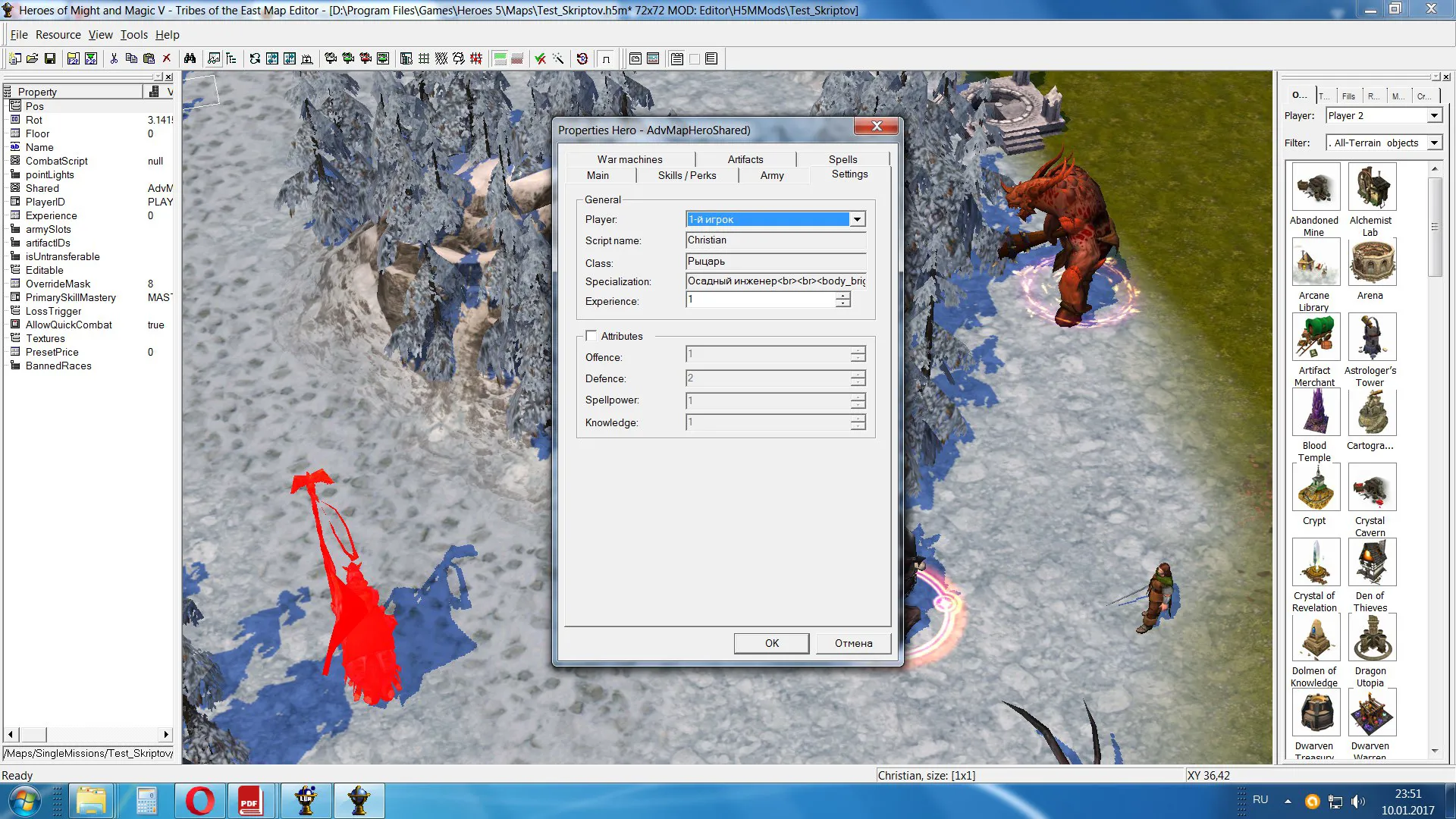Viewport: 1456px width, 819px height.
Task: Open Opera browser from the taskbar
Action: [199, 801]
